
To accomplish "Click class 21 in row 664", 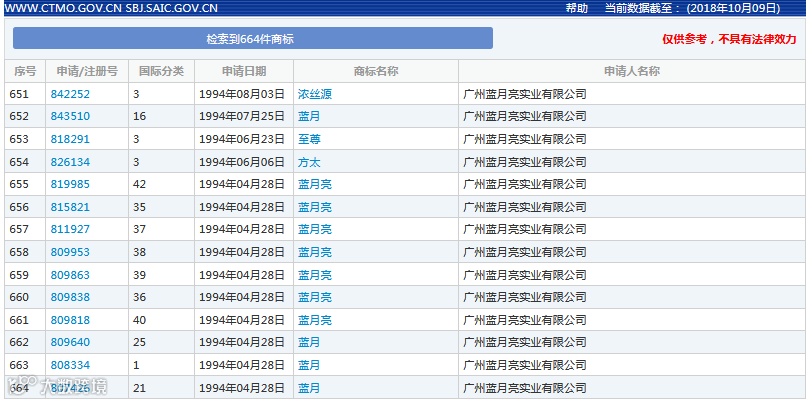I will (x=139, y=388).
